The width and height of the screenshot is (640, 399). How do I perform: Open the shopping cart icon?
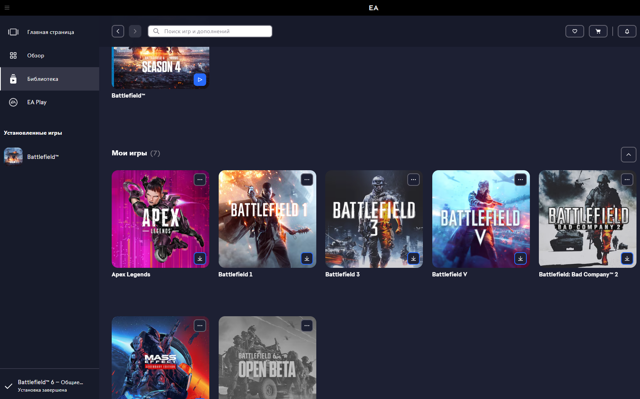coord(598,31)
